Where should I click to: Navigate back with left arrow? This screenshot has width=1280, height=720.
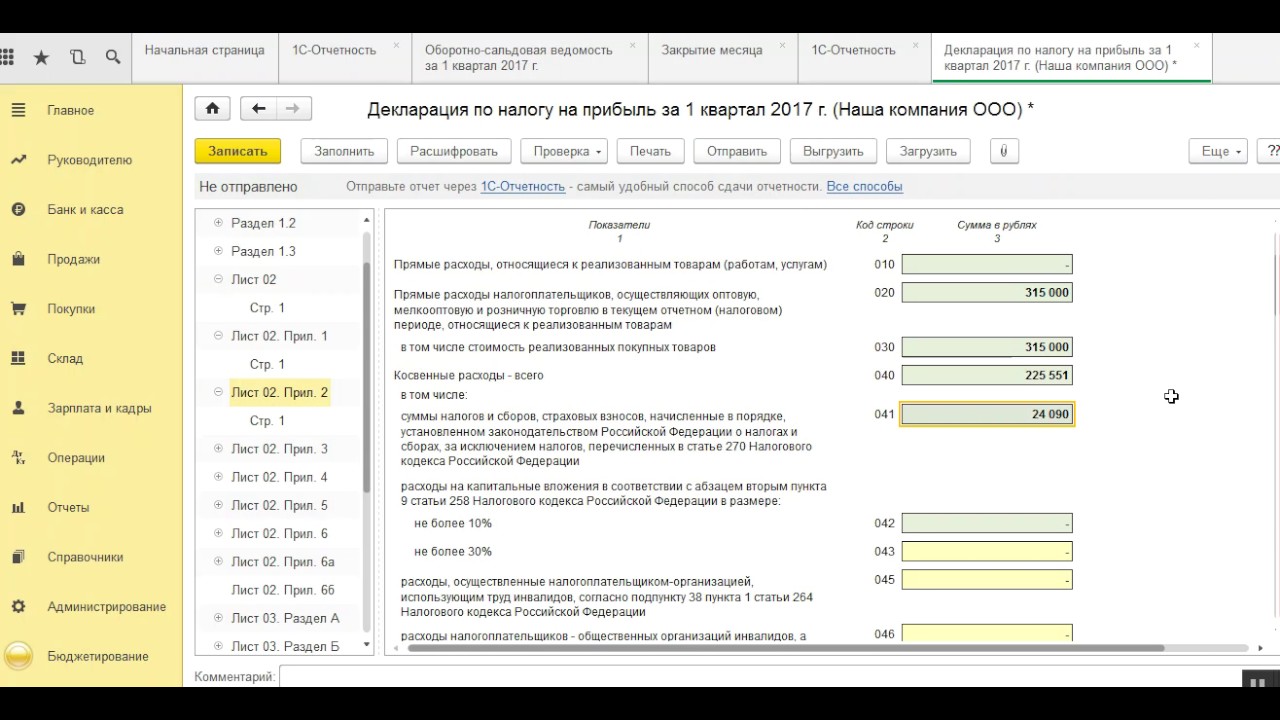coord(258,109)
